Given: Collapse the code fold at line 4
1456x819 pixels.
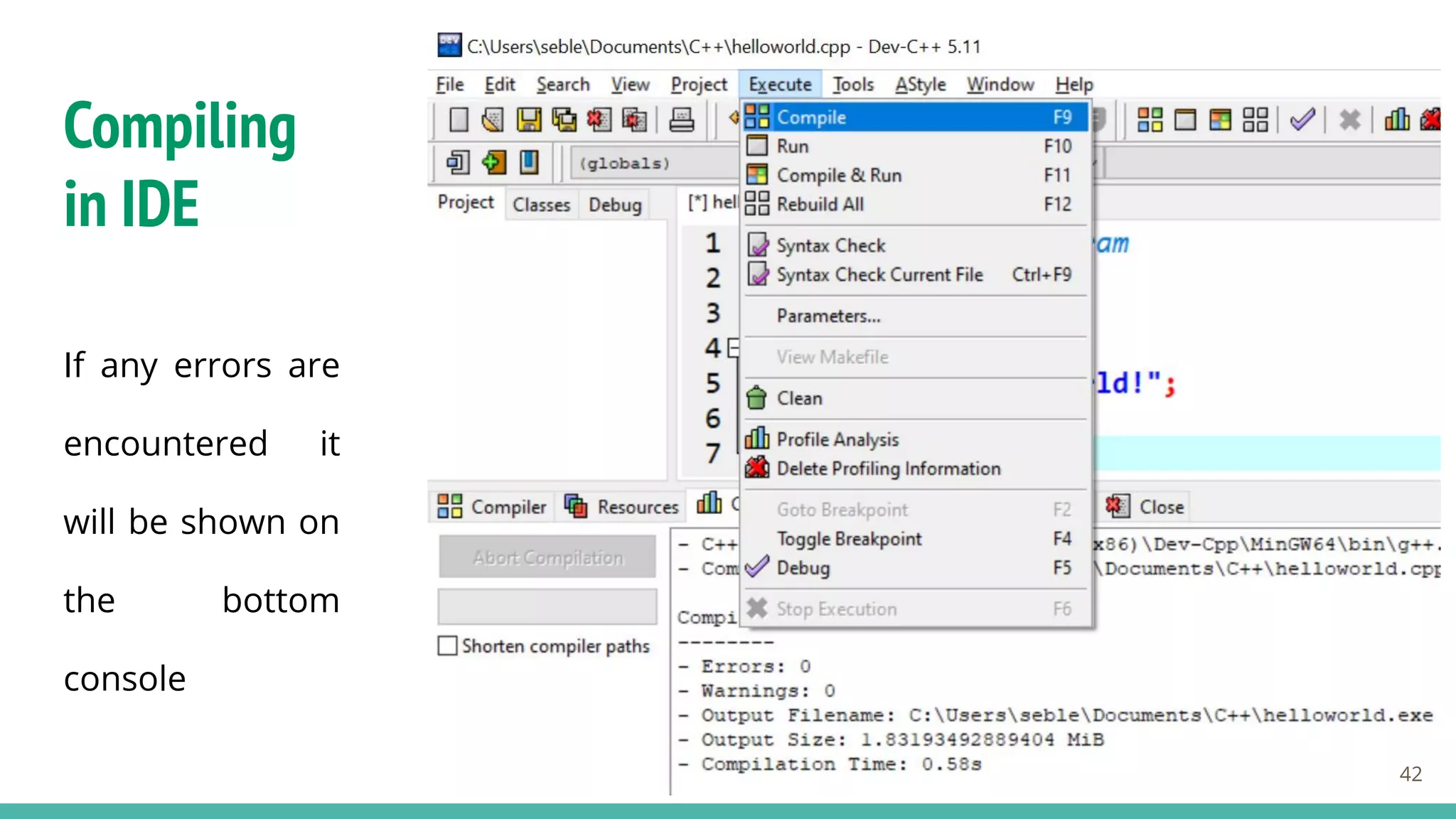Looking at the screenshot, I should pos(733,348).
